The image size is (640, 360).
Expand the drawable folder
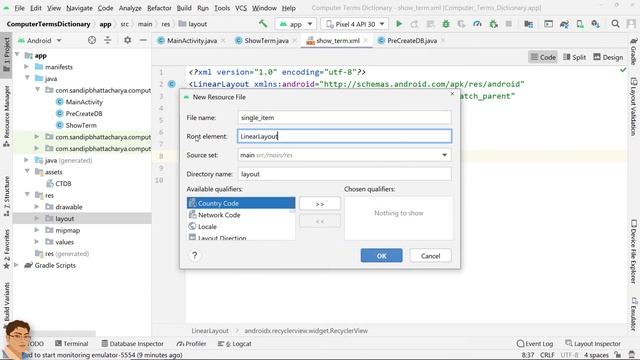click(37, 207)
